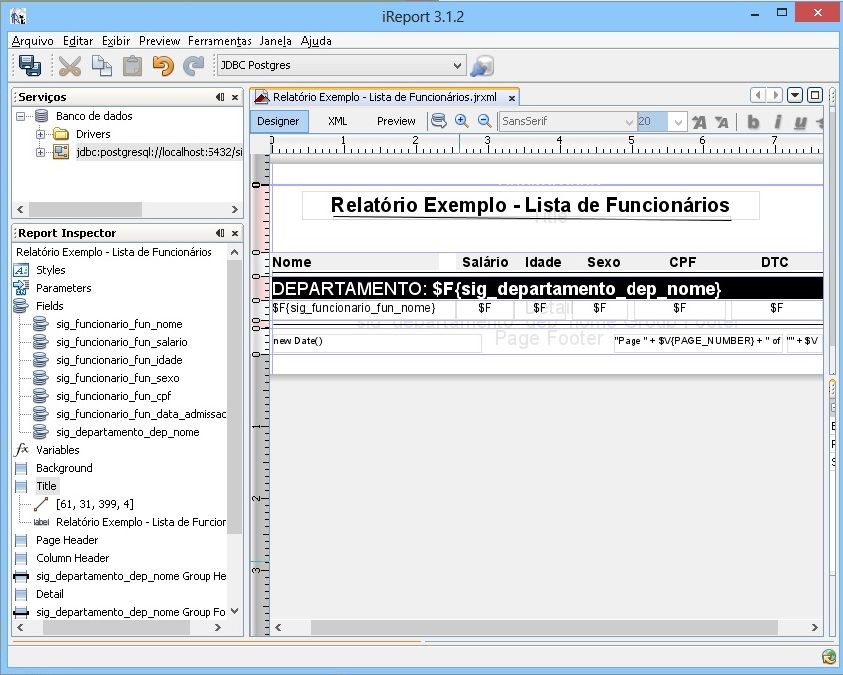
Task: Click the Undo arrow icon
Action: [x=163, y=66]
